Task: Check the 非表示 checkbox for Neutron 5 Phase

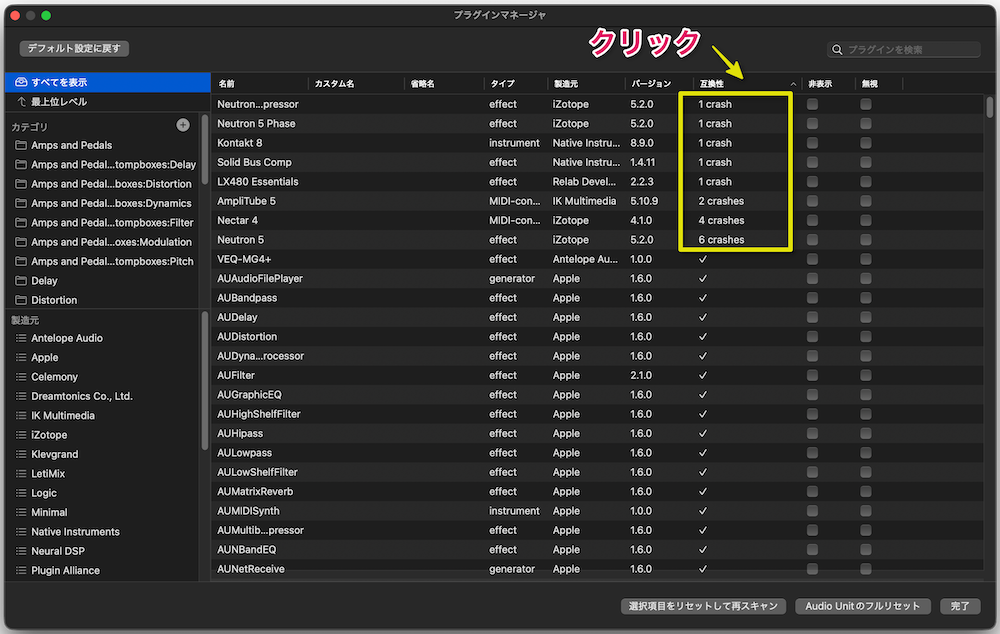Action: coord(814,123)
